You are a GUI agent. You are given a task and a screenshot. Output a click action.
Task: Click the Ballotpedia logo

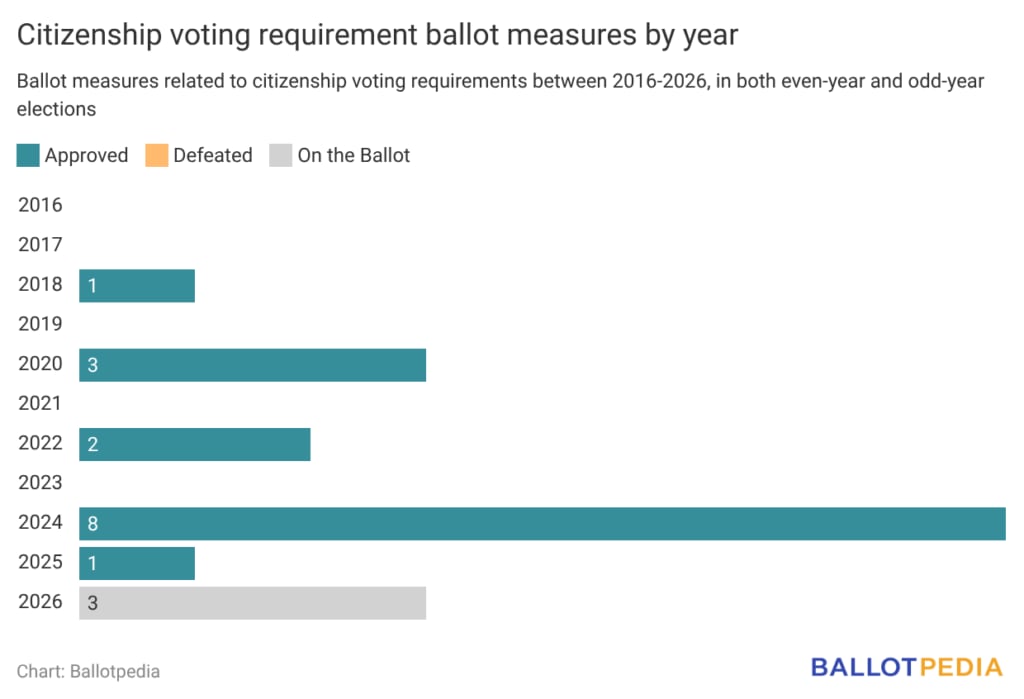[x=906, y=667]
